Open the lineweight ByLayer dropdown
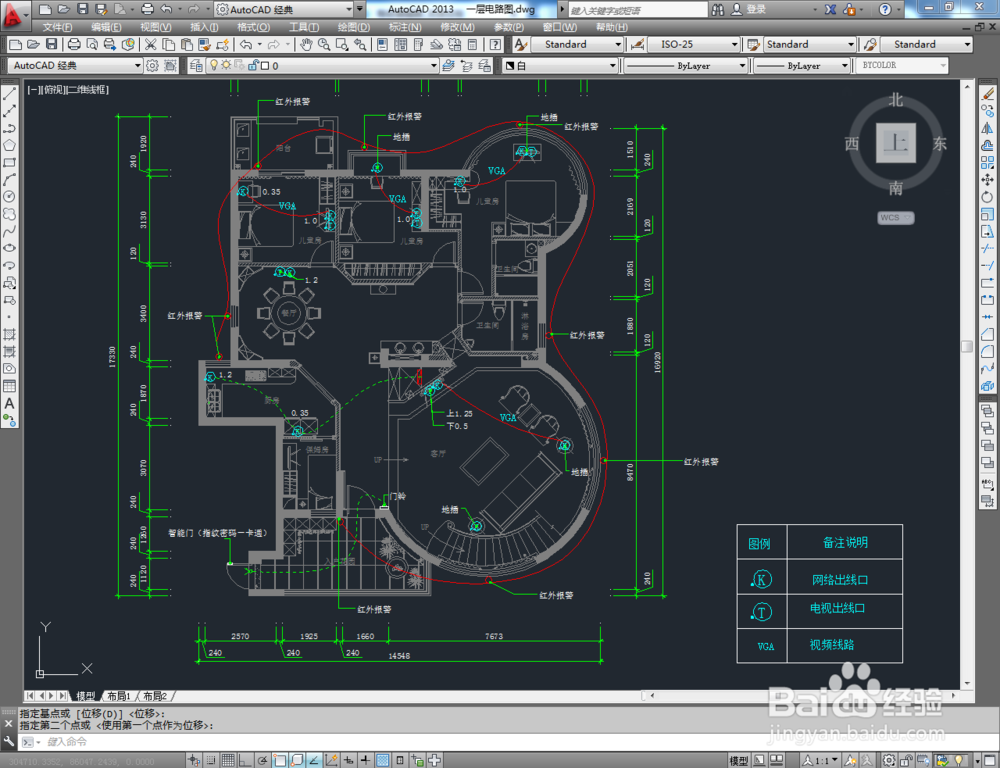 (x=802, y=66)
